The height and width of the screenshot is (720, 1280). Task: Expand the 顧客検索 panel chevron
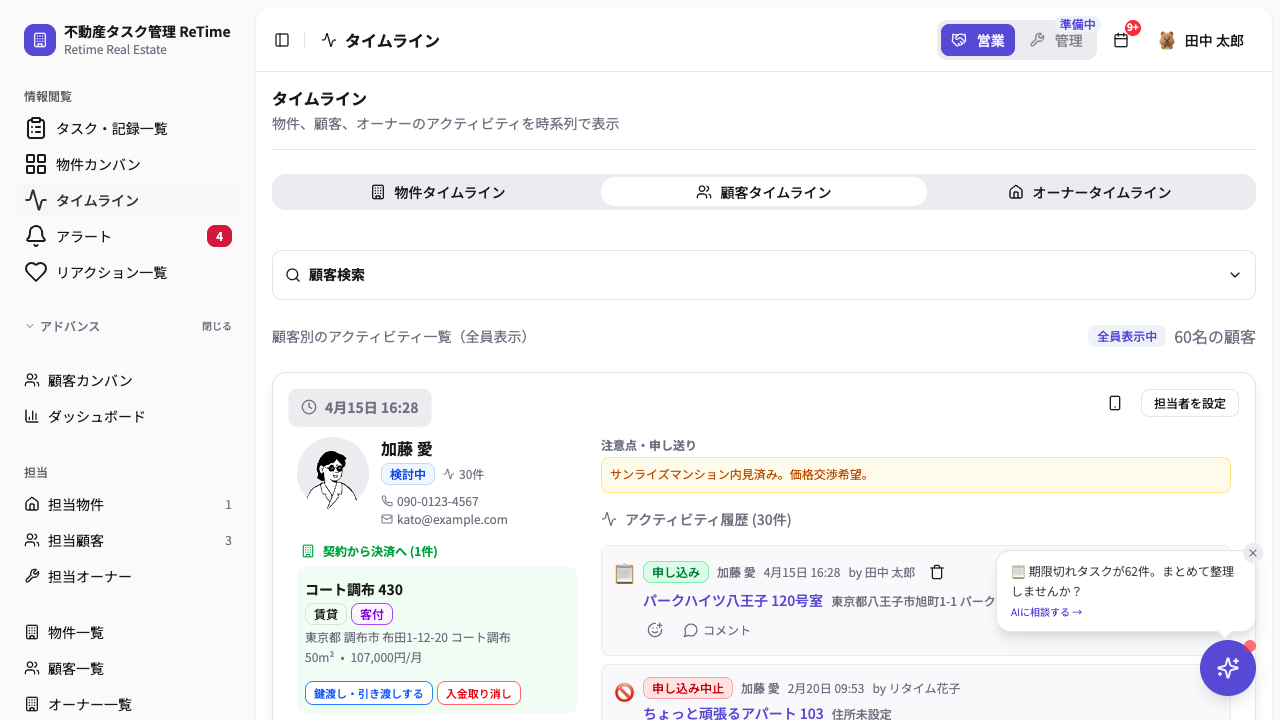tap(1235, 275)
